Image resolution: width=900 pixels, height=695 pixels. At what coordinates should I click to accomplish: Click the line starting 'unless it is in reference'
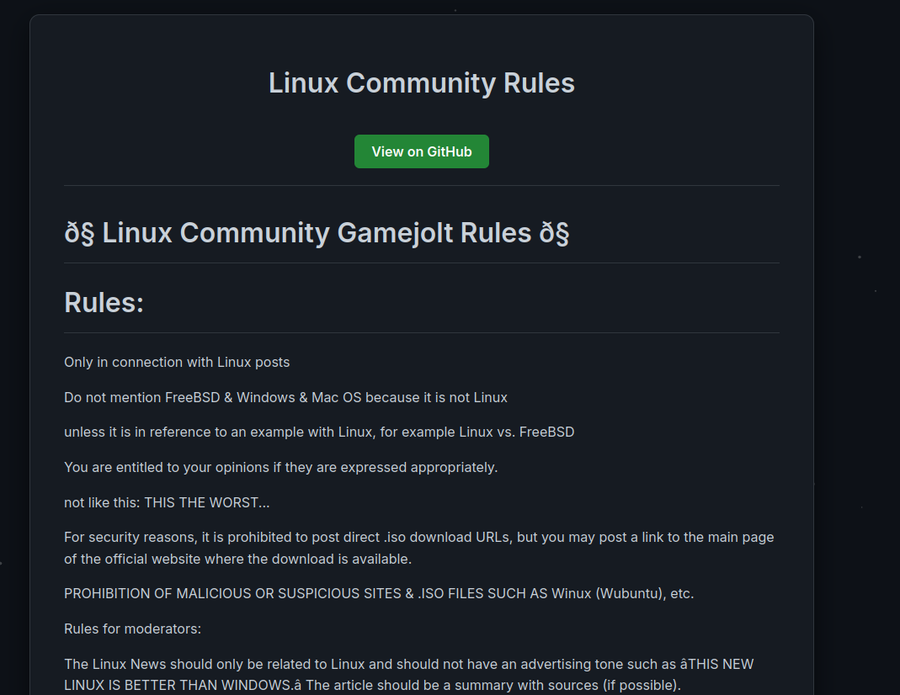tap(319, 432)
